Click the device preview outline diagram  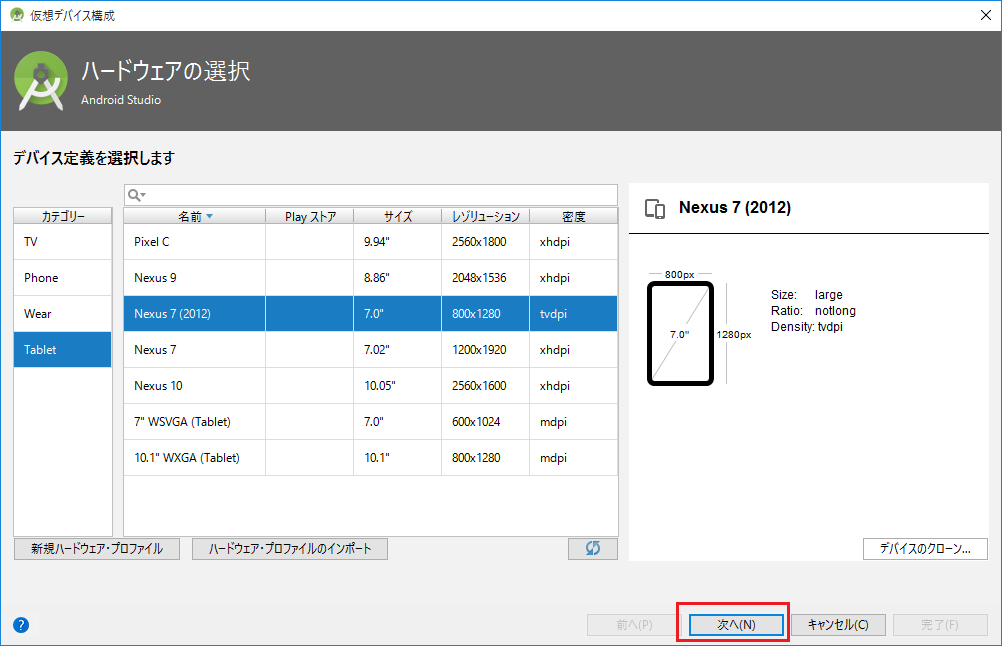681,334
